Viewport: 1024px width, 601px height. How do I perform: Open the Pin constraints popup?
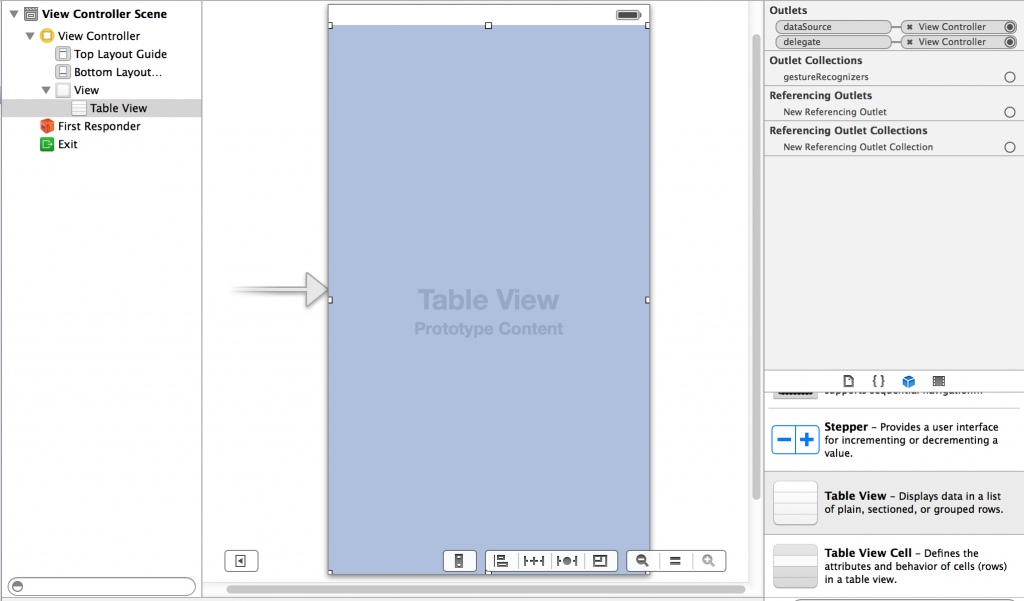coord(534,561)
